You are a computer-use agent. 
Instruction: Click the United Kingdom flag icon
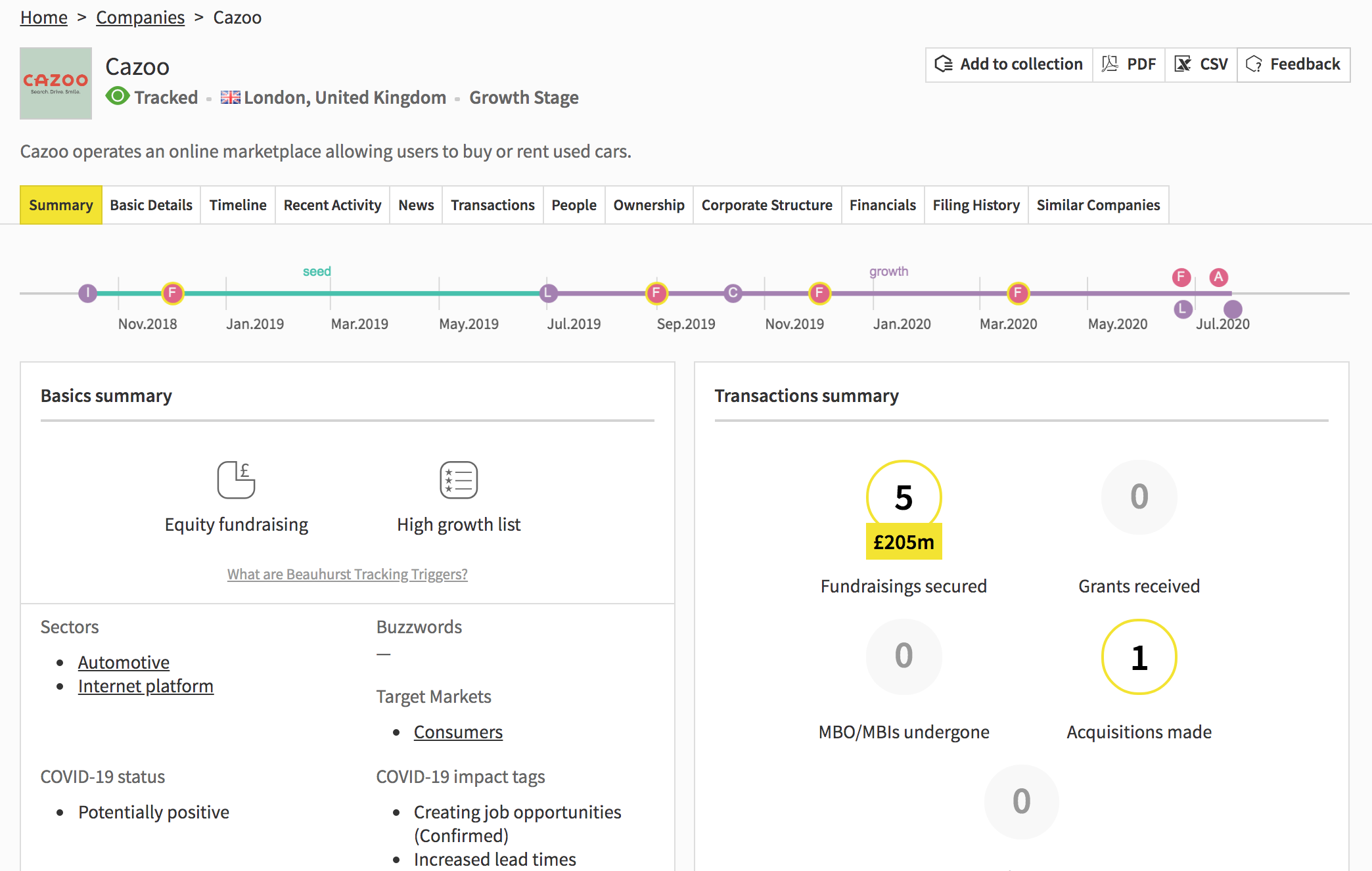click(x=230, y=97)
